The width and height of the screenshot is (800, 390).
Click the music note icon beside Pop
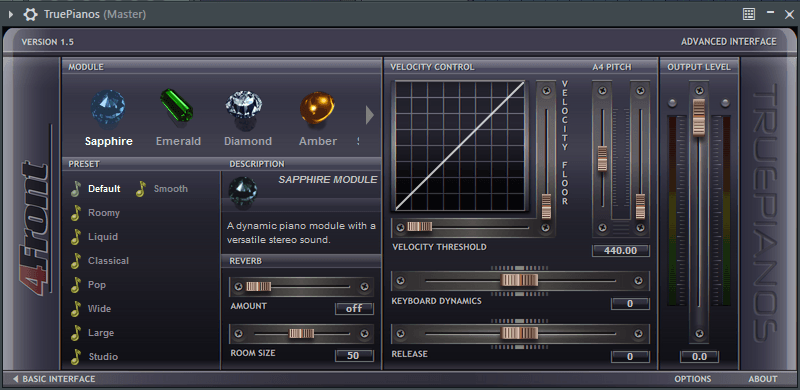coord(76,285)
